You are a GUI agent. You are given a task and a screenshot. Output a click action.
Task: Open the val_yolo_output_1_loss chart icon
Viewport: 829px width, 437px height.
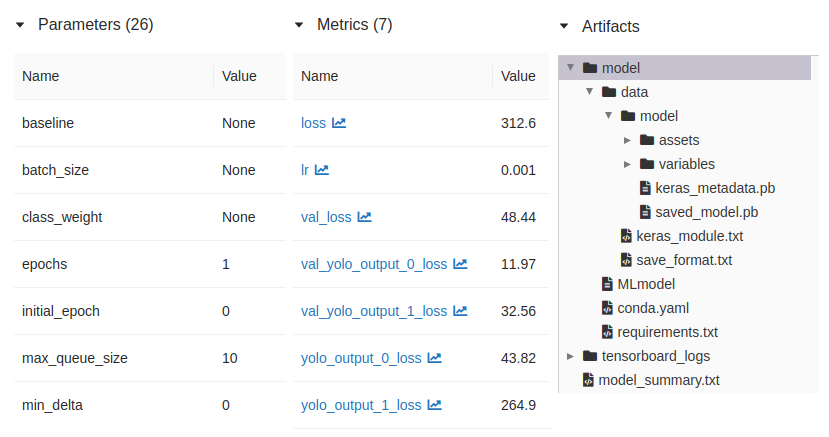point(460,311)
